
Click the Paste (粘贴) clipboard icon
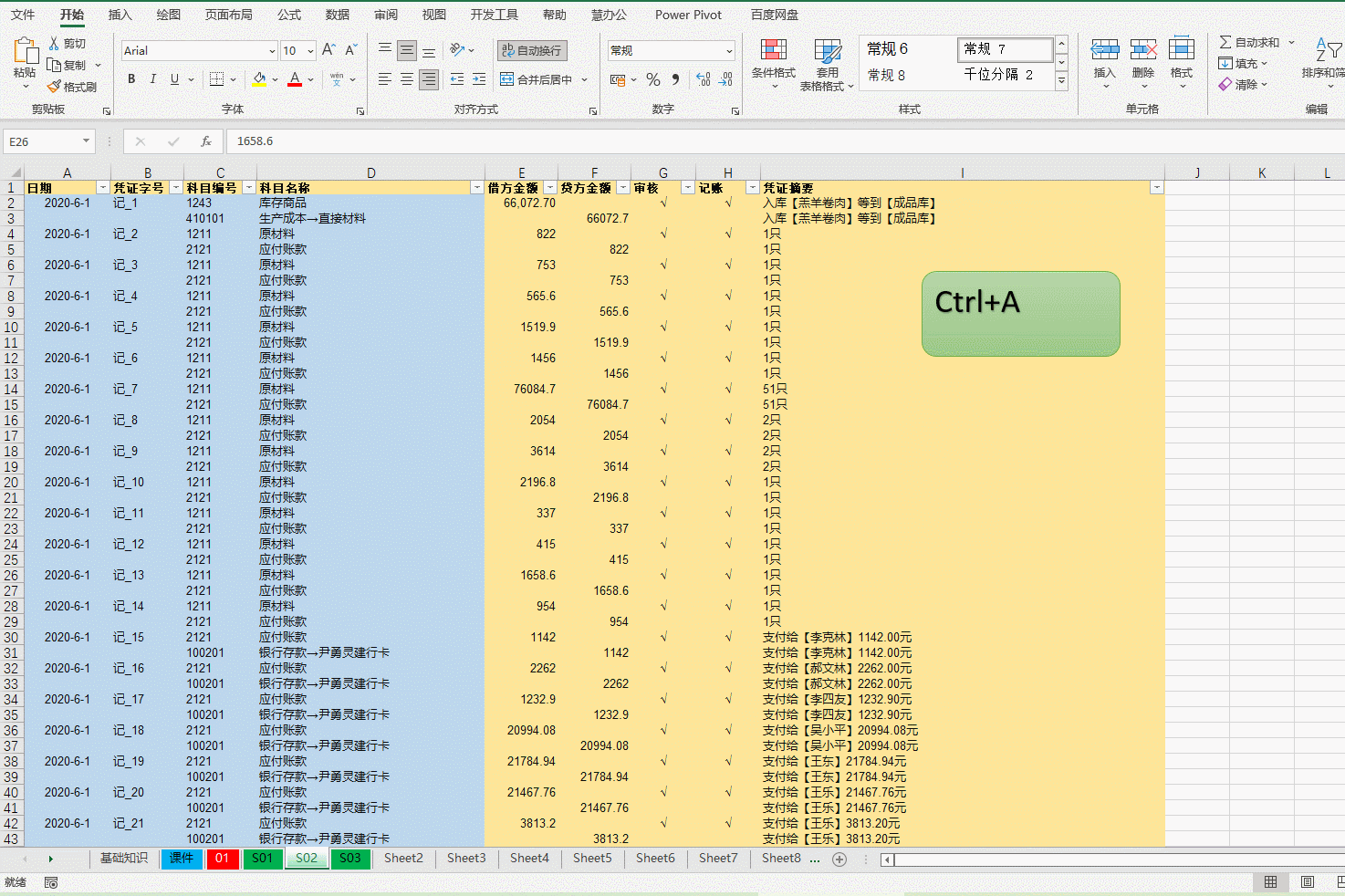pos(25,51)
